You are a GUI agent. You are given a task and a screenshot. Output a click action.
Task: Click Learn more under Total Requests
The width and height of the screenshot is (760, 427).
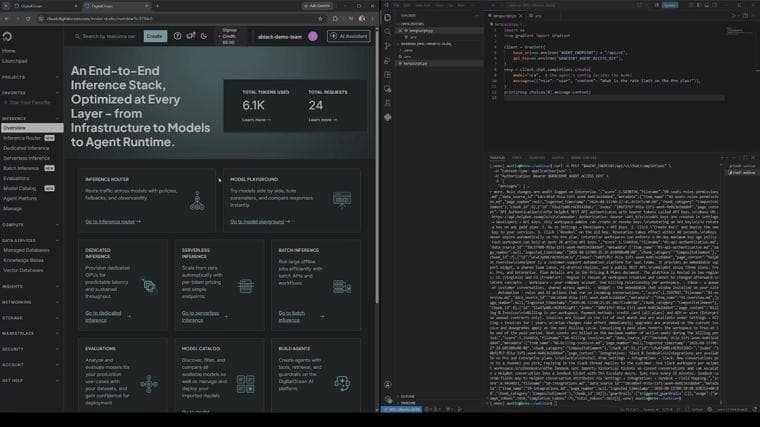pyautogui.click(x=323, y=120)
